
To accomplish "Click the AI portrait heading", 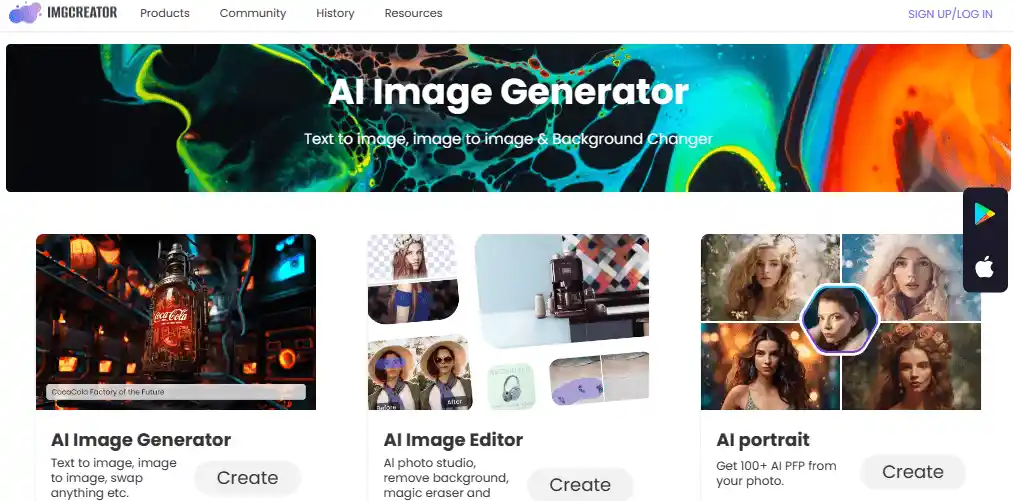I will click(763, 440).
